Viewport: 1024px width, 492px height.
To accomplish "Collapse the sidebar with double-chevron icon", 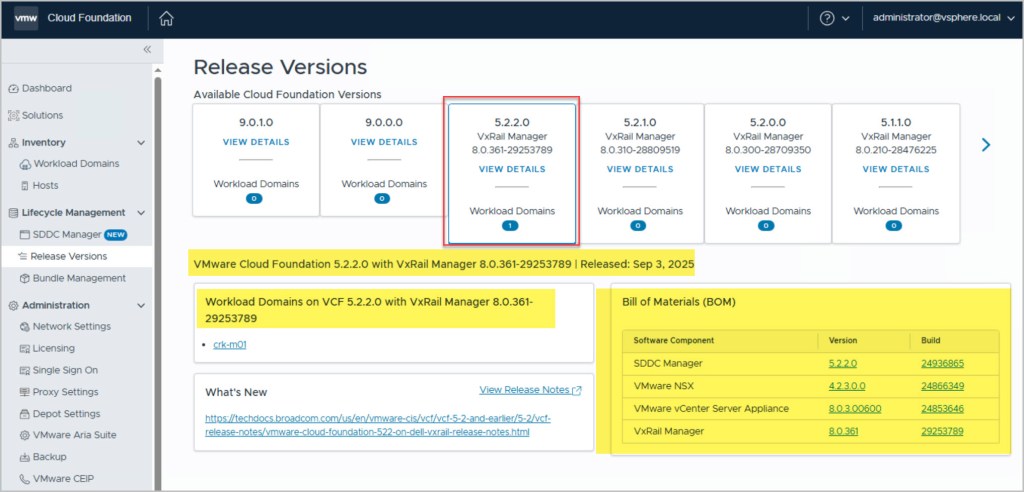I will click(x=146, y=49).
